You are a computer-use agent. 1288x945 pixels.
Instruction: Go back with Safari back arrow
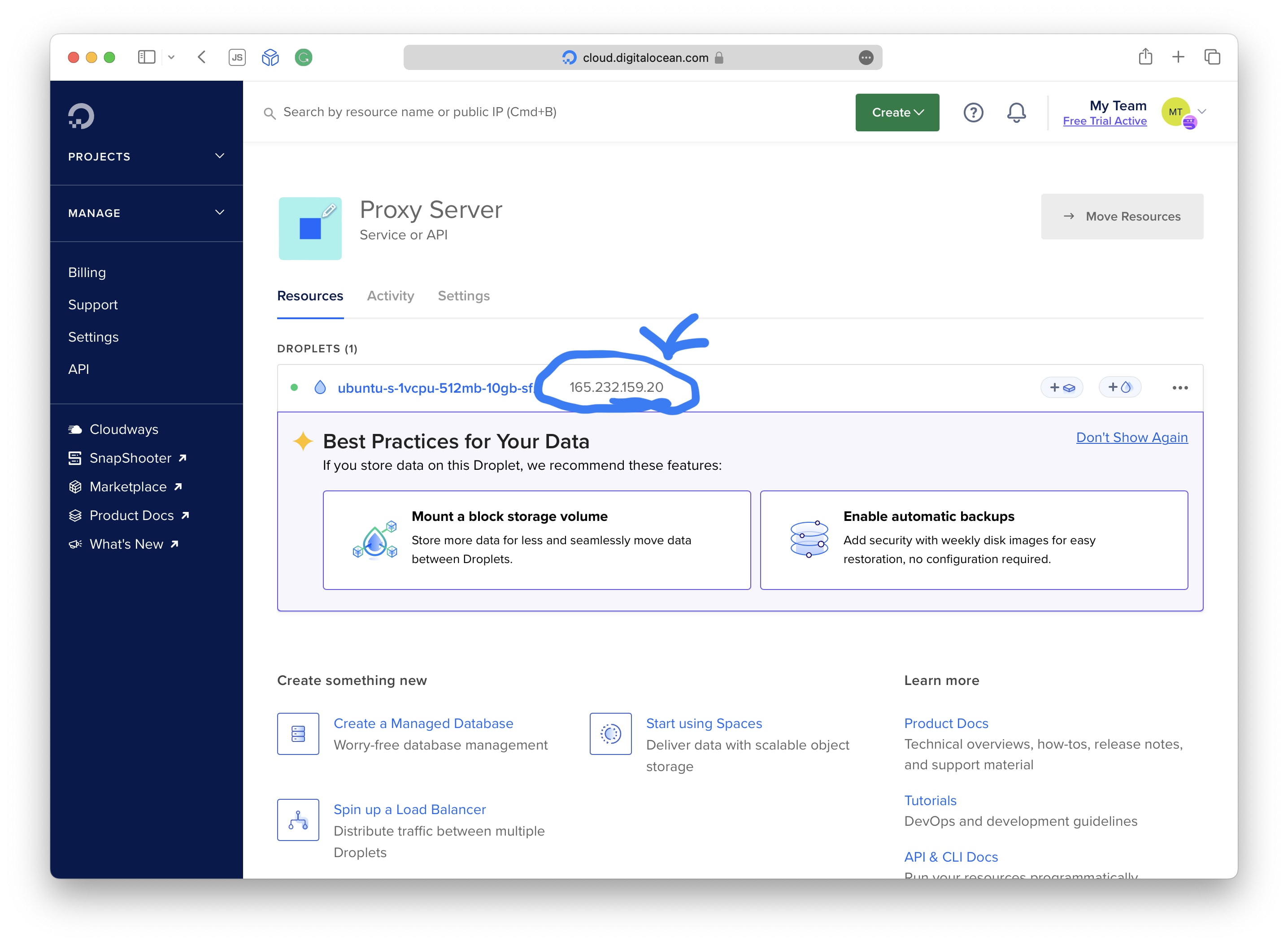[x=202, y=57]
